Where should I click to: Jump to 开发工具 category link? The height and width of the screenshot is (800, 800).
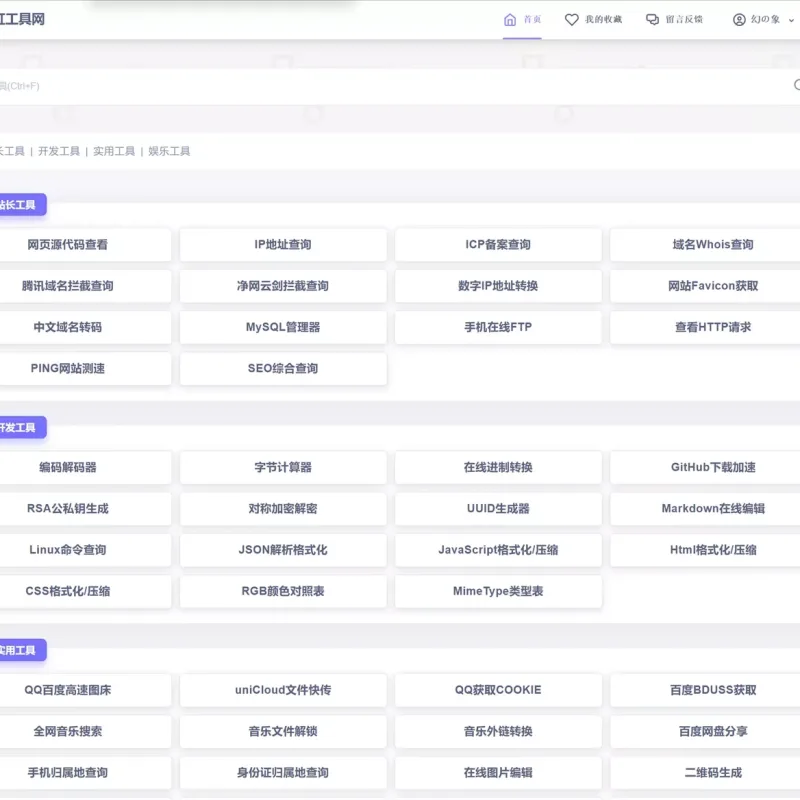(x=59, y=151)
